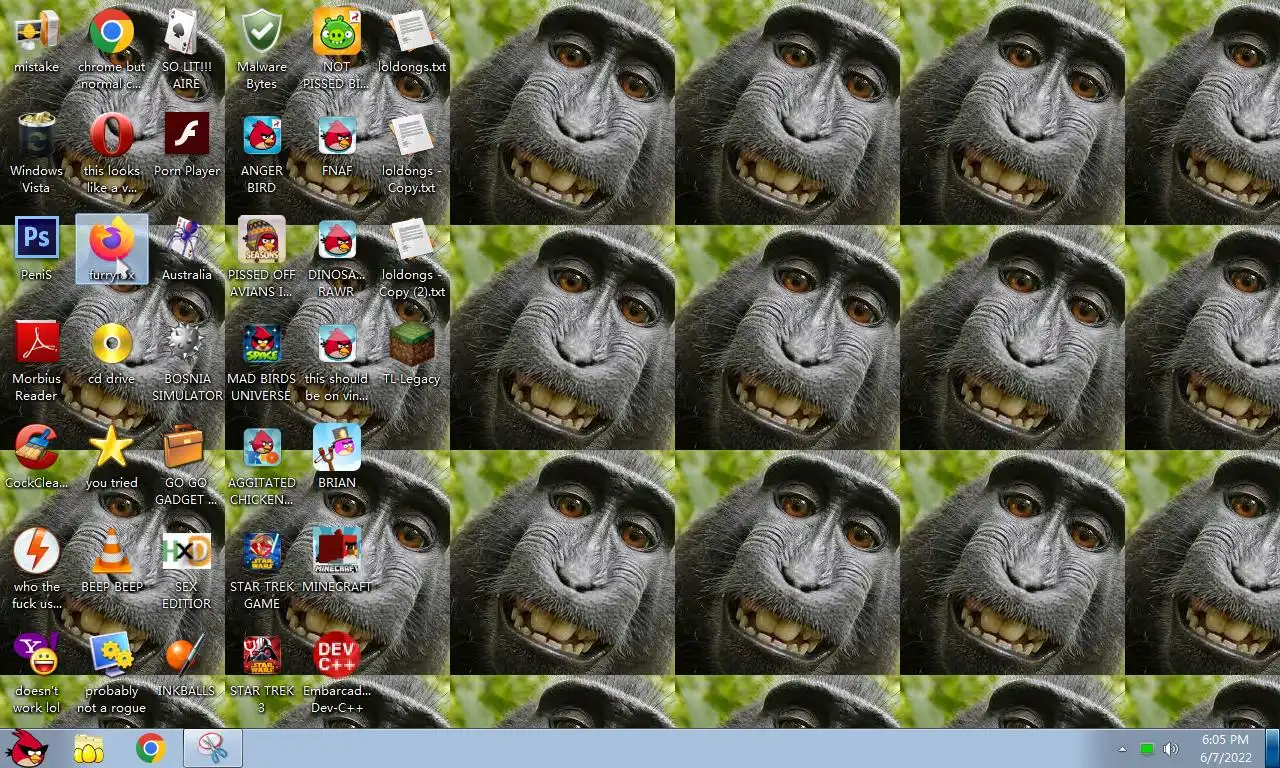Screen dimensions: 1280x768
Task: Open the active Snipping Tool taskbar button
Action: 213,748
